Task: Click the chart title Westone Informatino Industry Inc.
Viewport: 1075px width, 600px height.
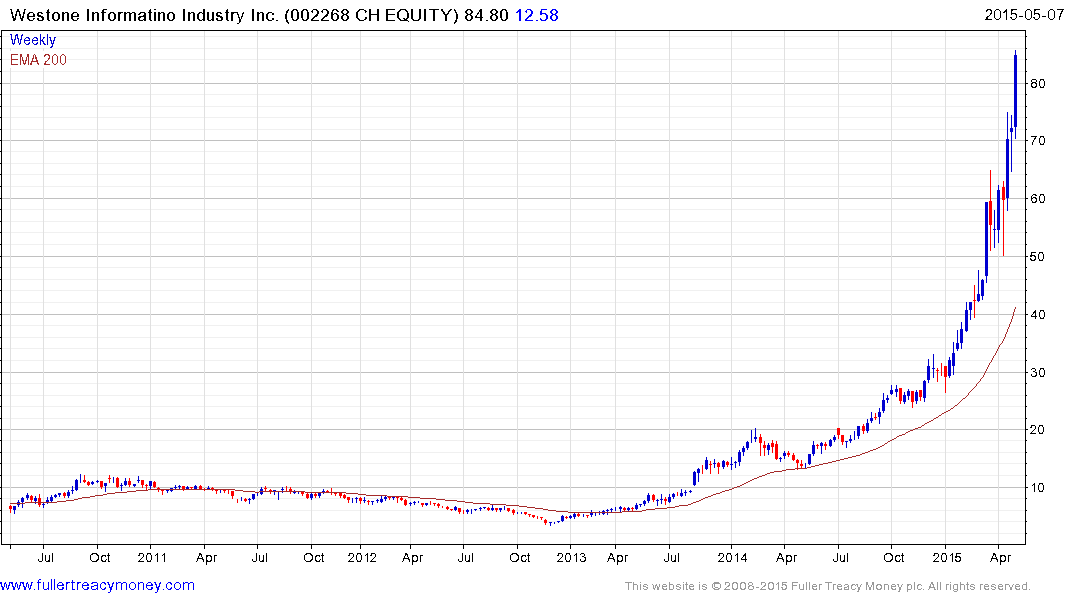Action: (144, 15)
